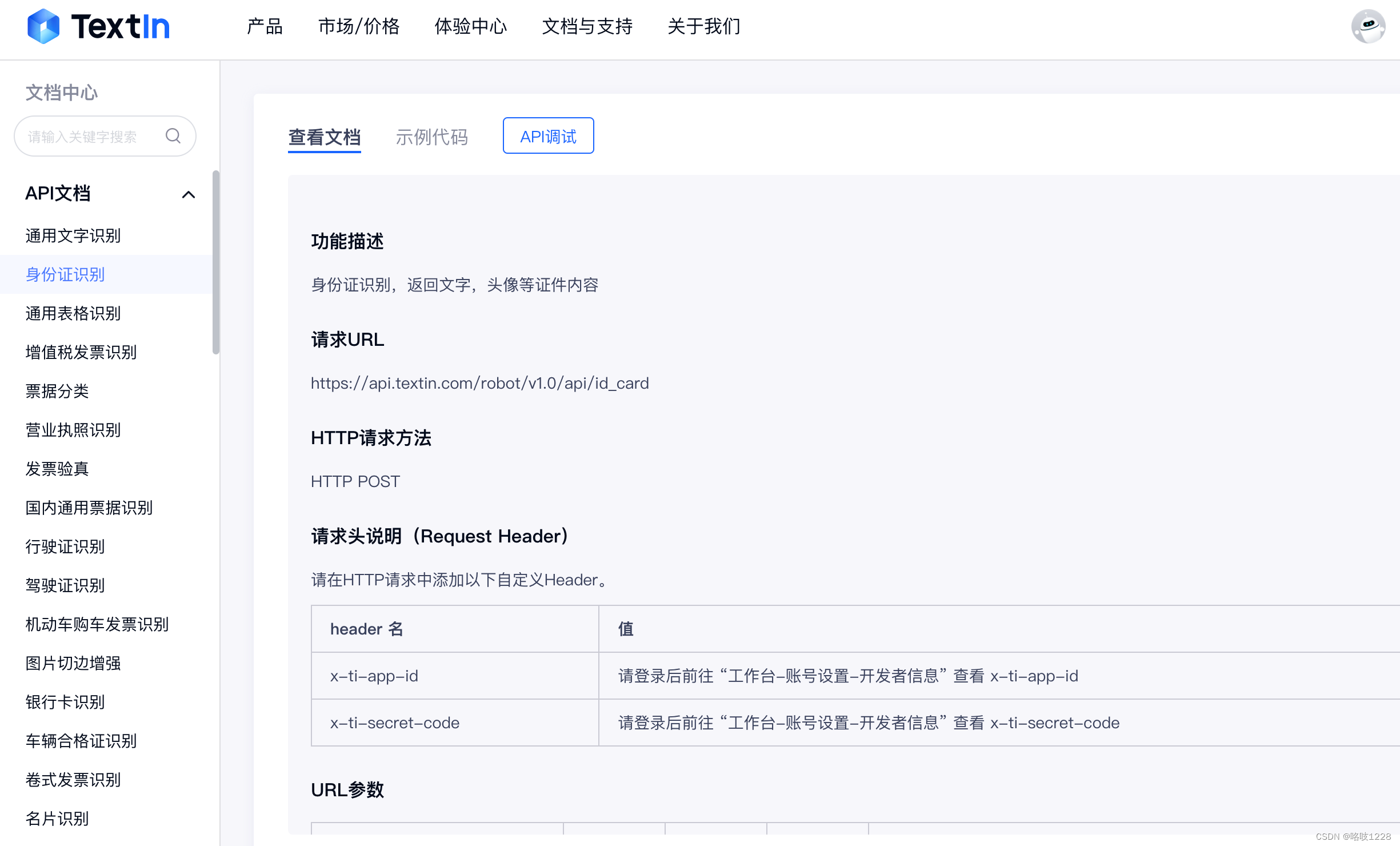Open 增值税发票识别 documentation
This screenshot has width=1400, height=846.
point(81,352)
